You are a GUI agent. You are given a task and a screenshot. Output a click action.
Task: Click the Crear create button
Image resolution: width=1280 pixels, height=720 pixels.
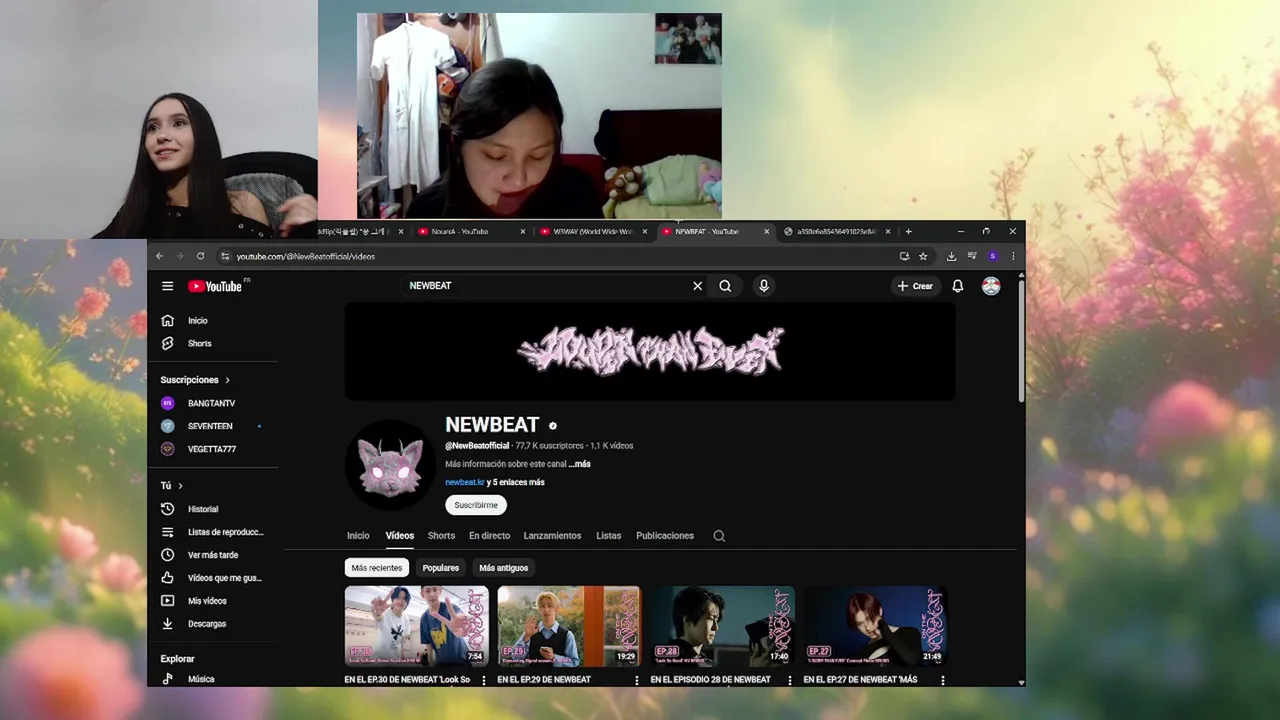(x=915, y=286)
